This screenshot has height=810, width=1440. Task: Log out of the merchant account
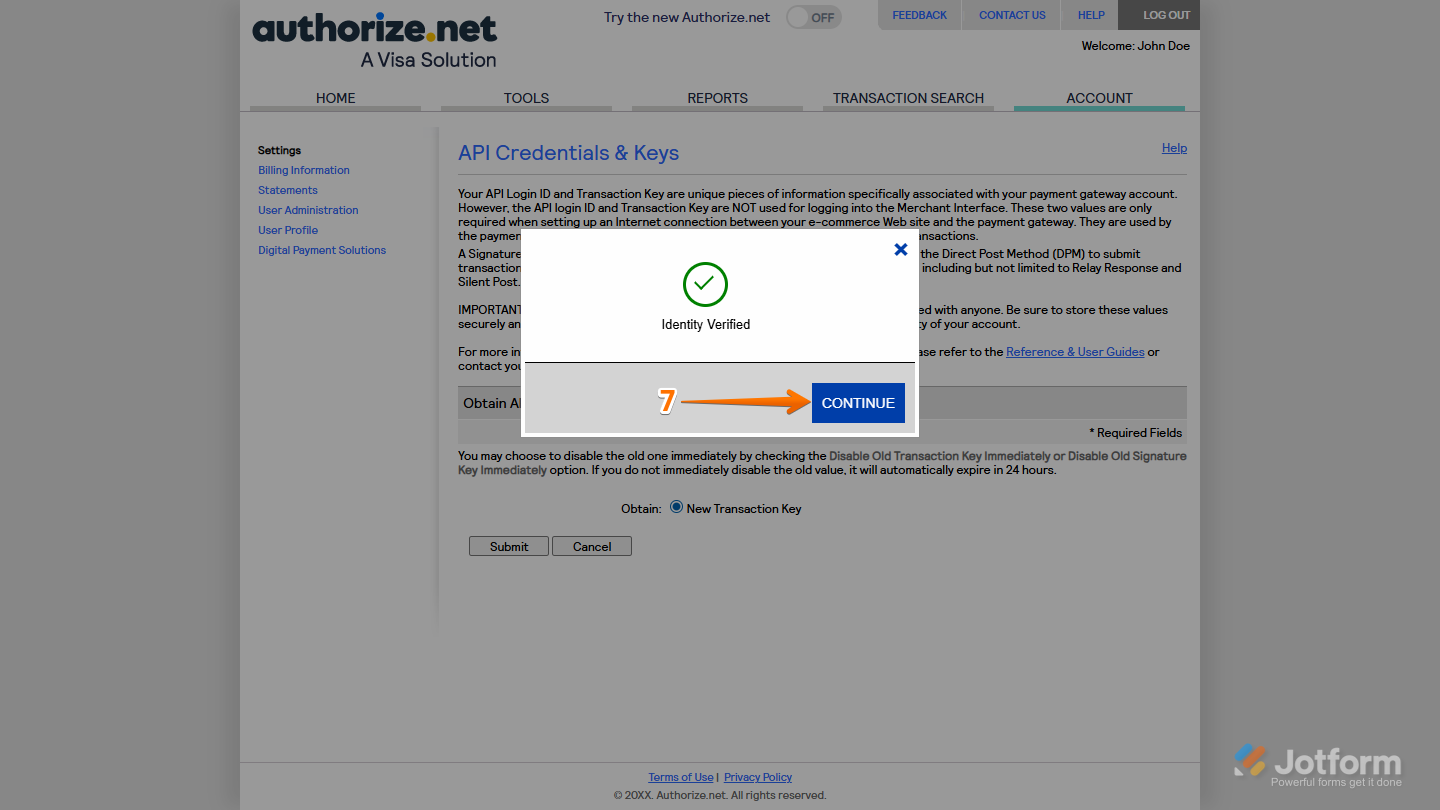[1158, 15]
